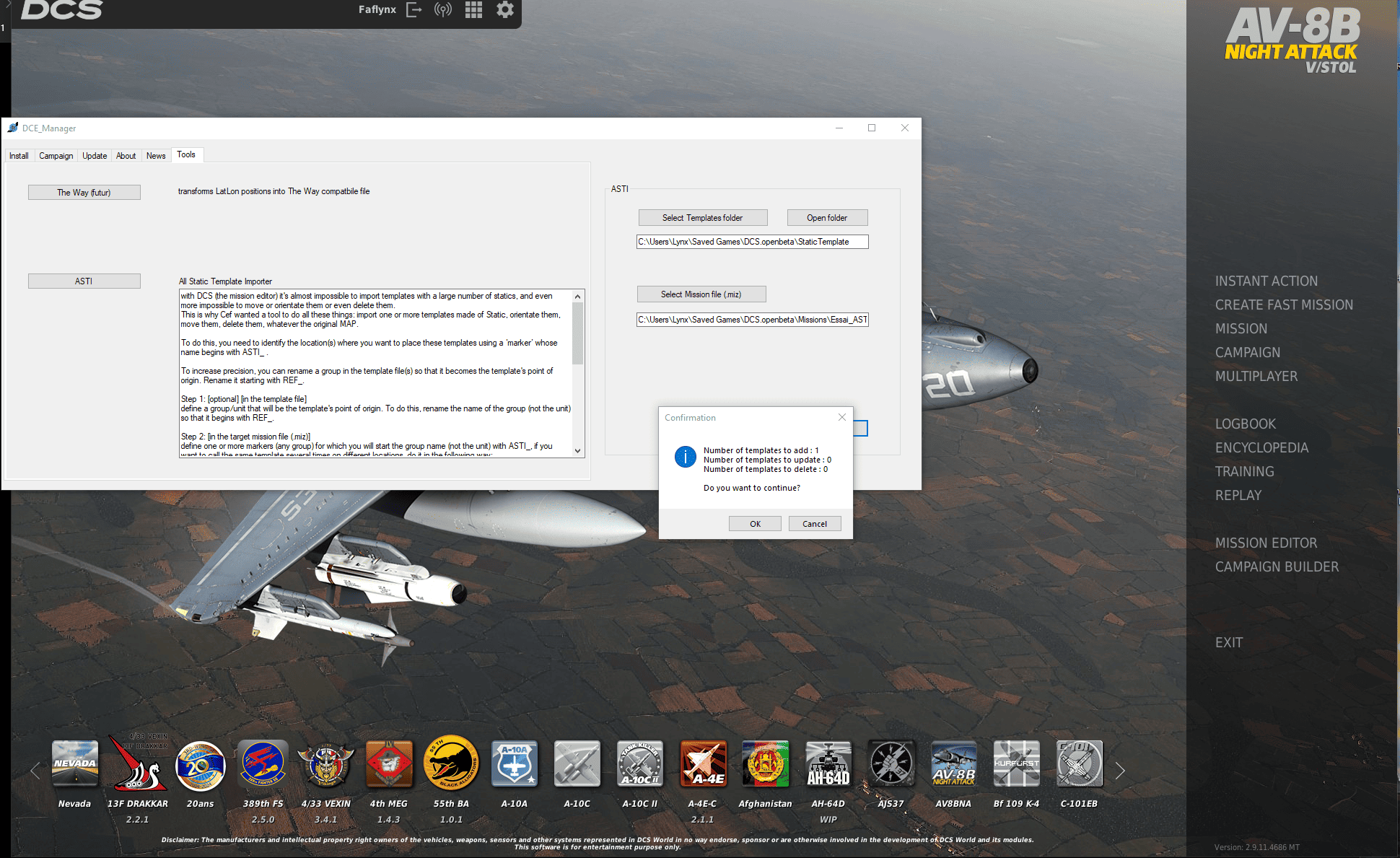Open the Install tab in DCE_Manager
1400x858 pixels.
tap(19, 156)
